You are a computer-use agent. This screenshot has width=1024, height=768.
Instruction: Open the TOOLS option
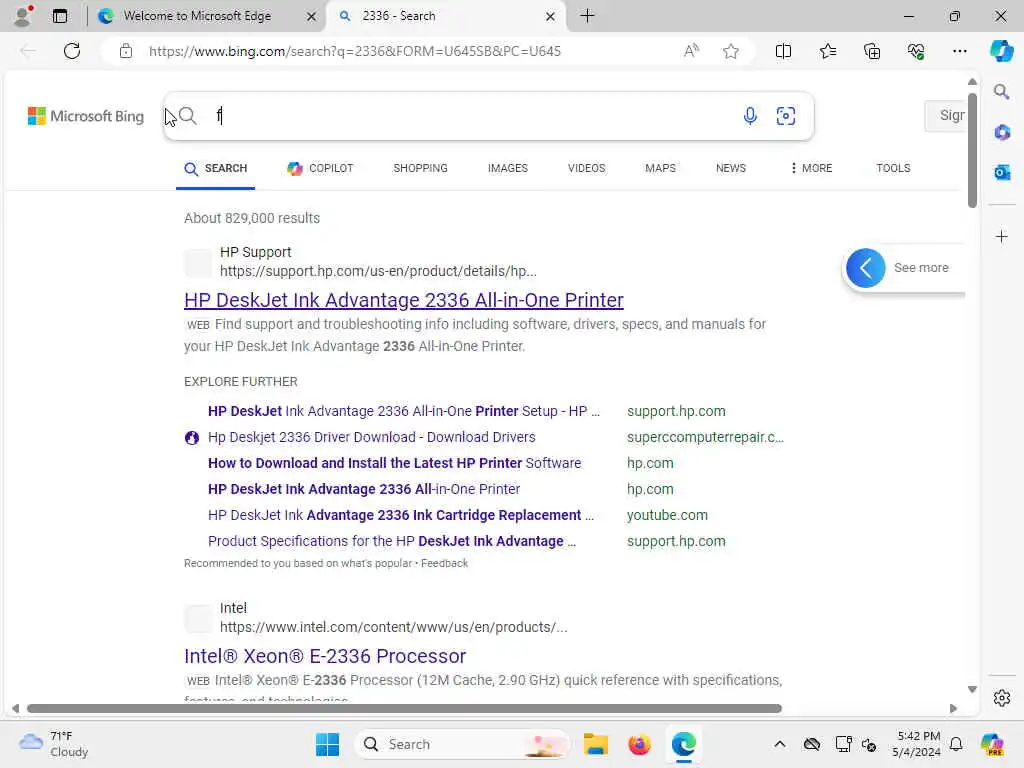click(893, 168)
